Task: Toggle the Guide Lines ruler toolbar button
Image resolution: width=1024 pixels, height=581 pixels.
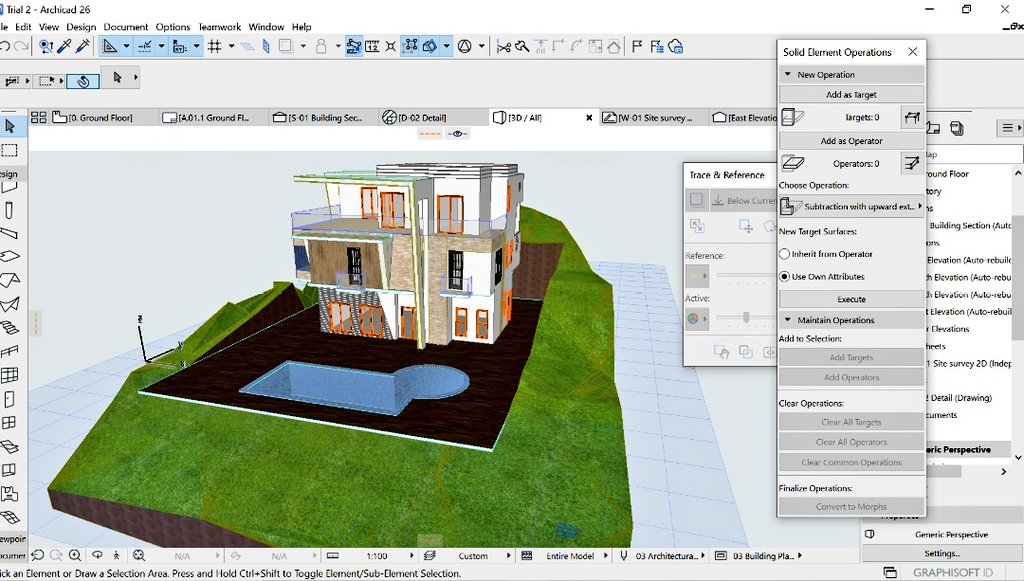Action: tap(109, 46)
